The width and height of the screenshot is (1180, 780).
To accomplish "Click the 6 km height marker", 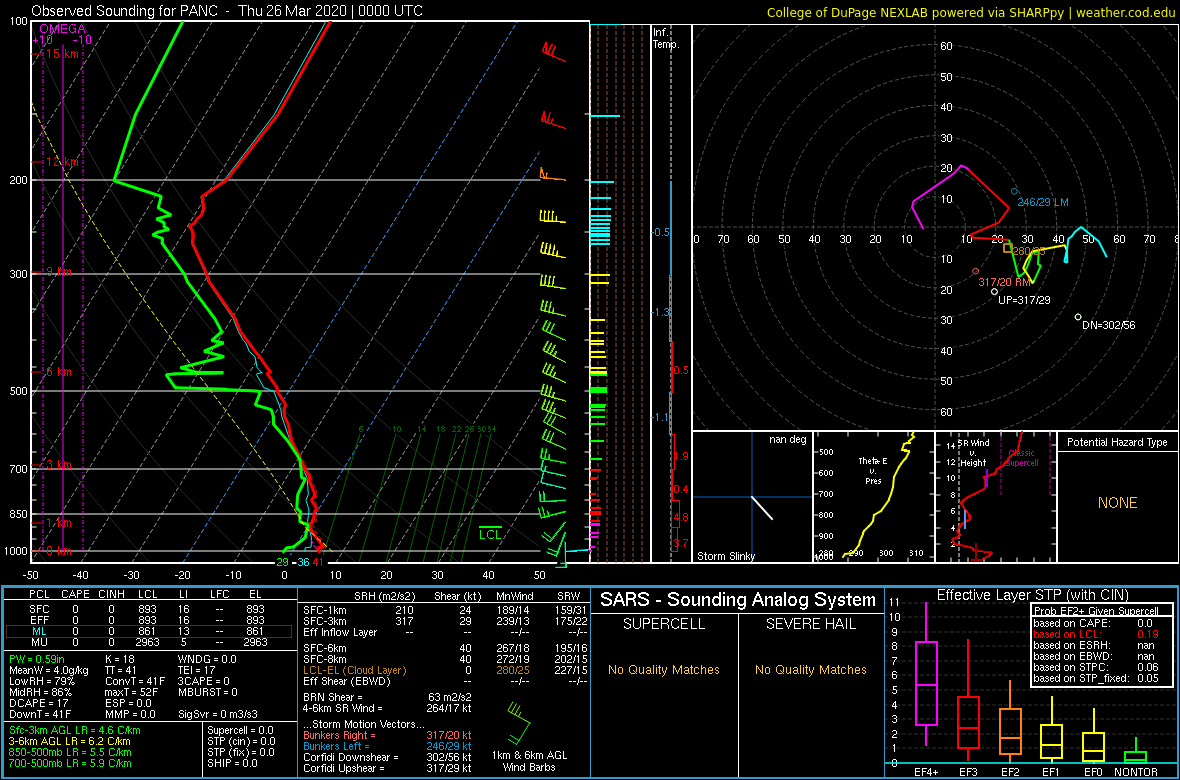I will point(57,372).
